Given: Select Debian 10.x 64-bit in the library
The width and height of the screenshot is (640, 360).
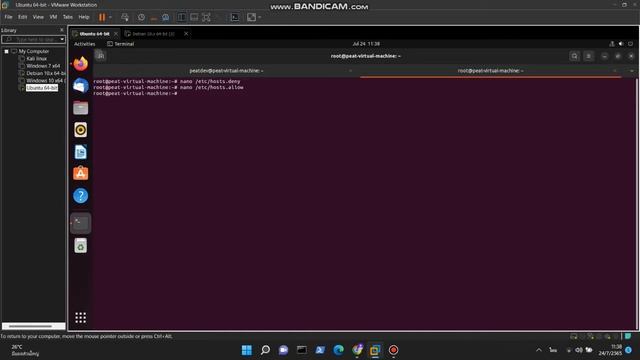Looking at the screenshot, I should [x=46, y=73].
